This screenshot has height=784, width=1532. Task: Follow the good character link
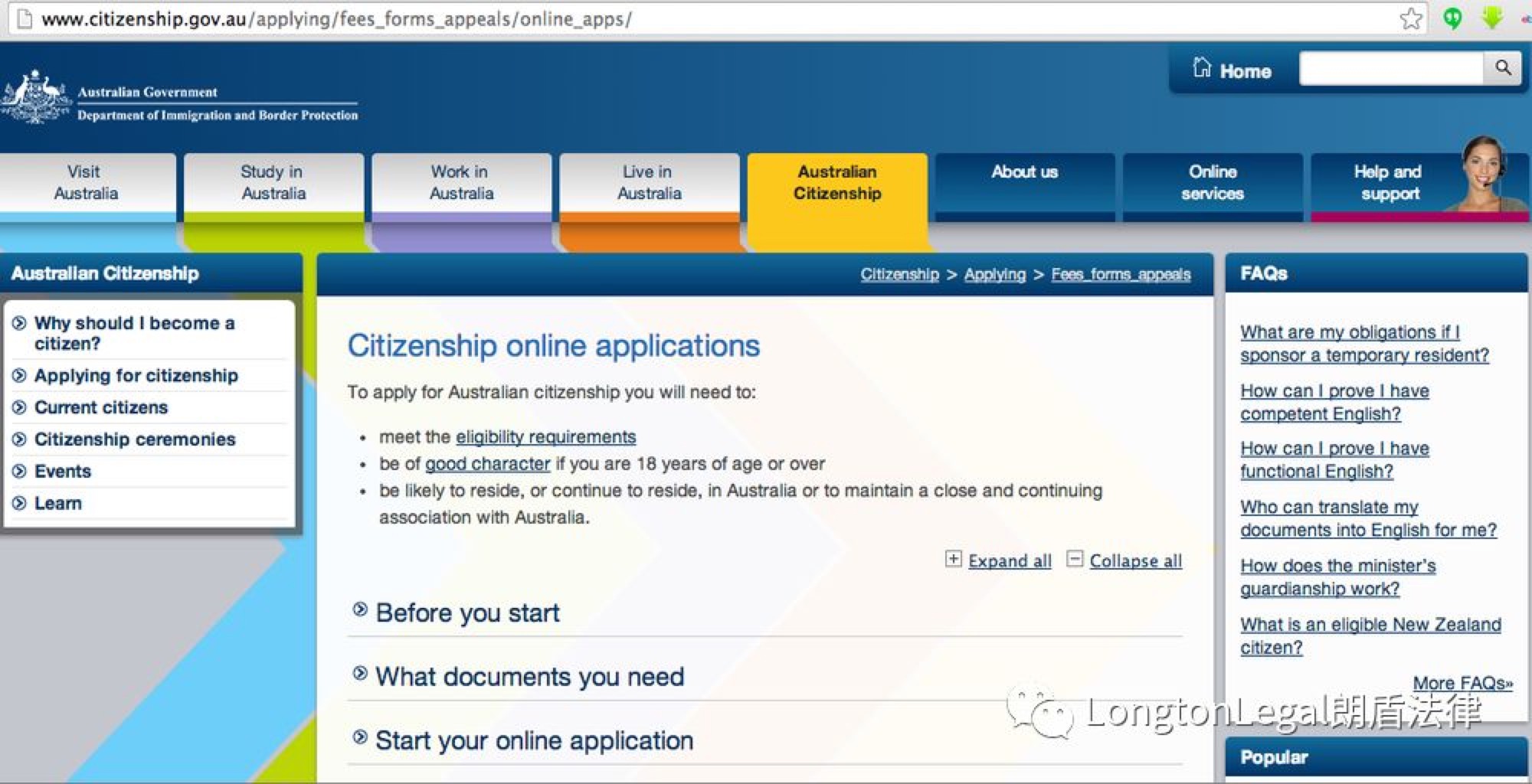[x=487, y=464]
